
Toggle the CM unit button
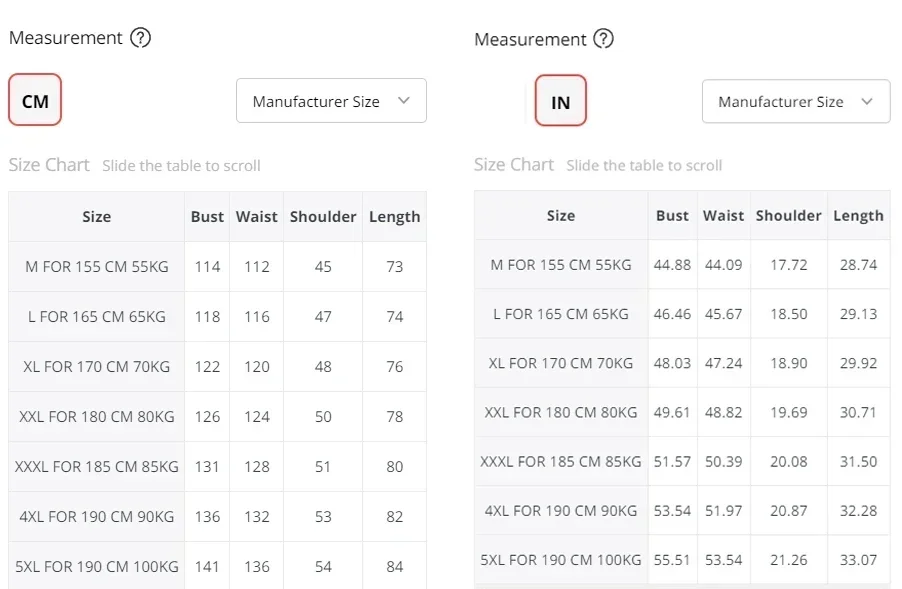pyautogui.click(x=35, y=100)
